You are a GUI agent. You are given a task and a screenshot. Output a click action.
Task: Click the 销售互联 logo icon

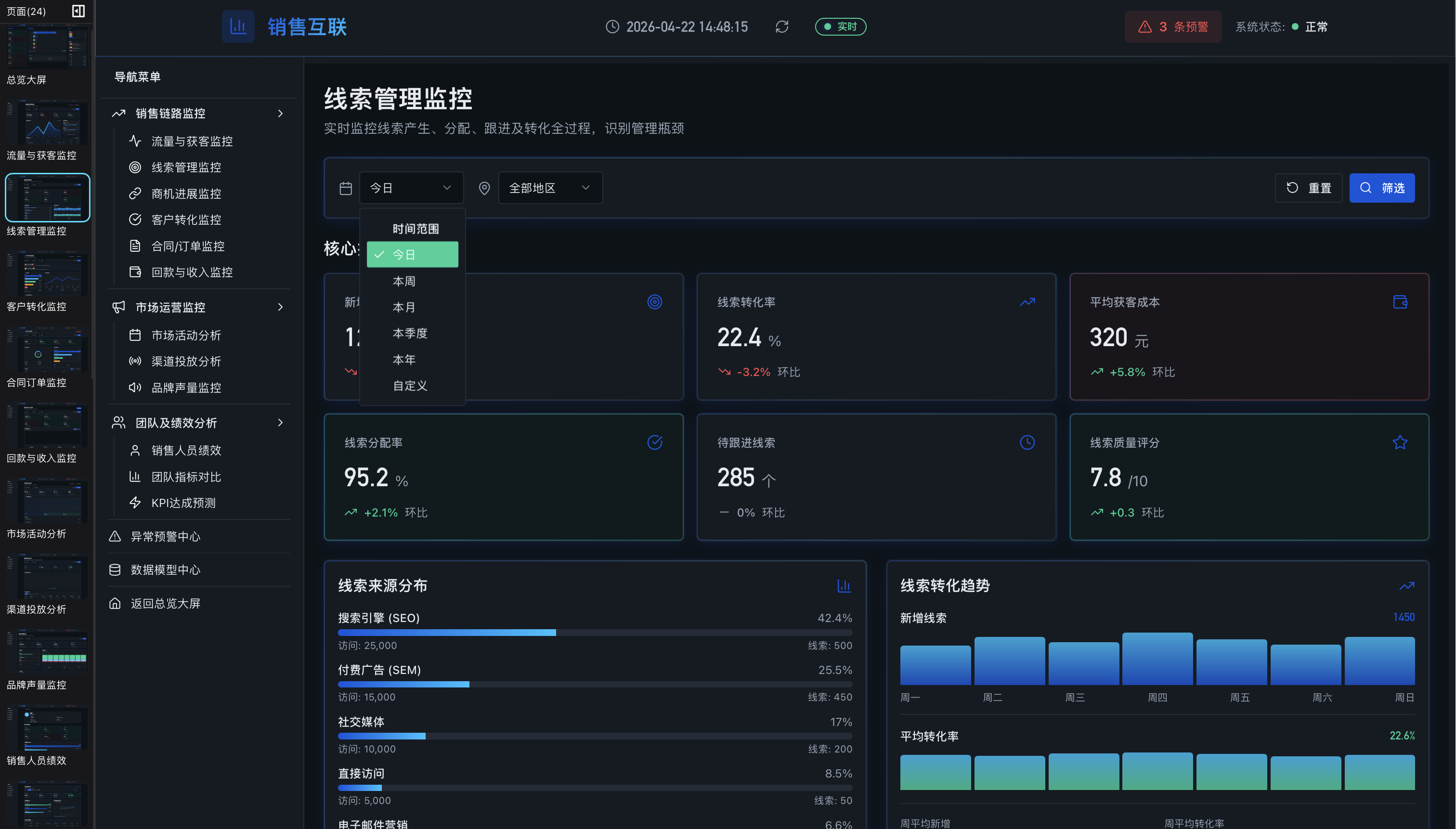tap(238, 26)
